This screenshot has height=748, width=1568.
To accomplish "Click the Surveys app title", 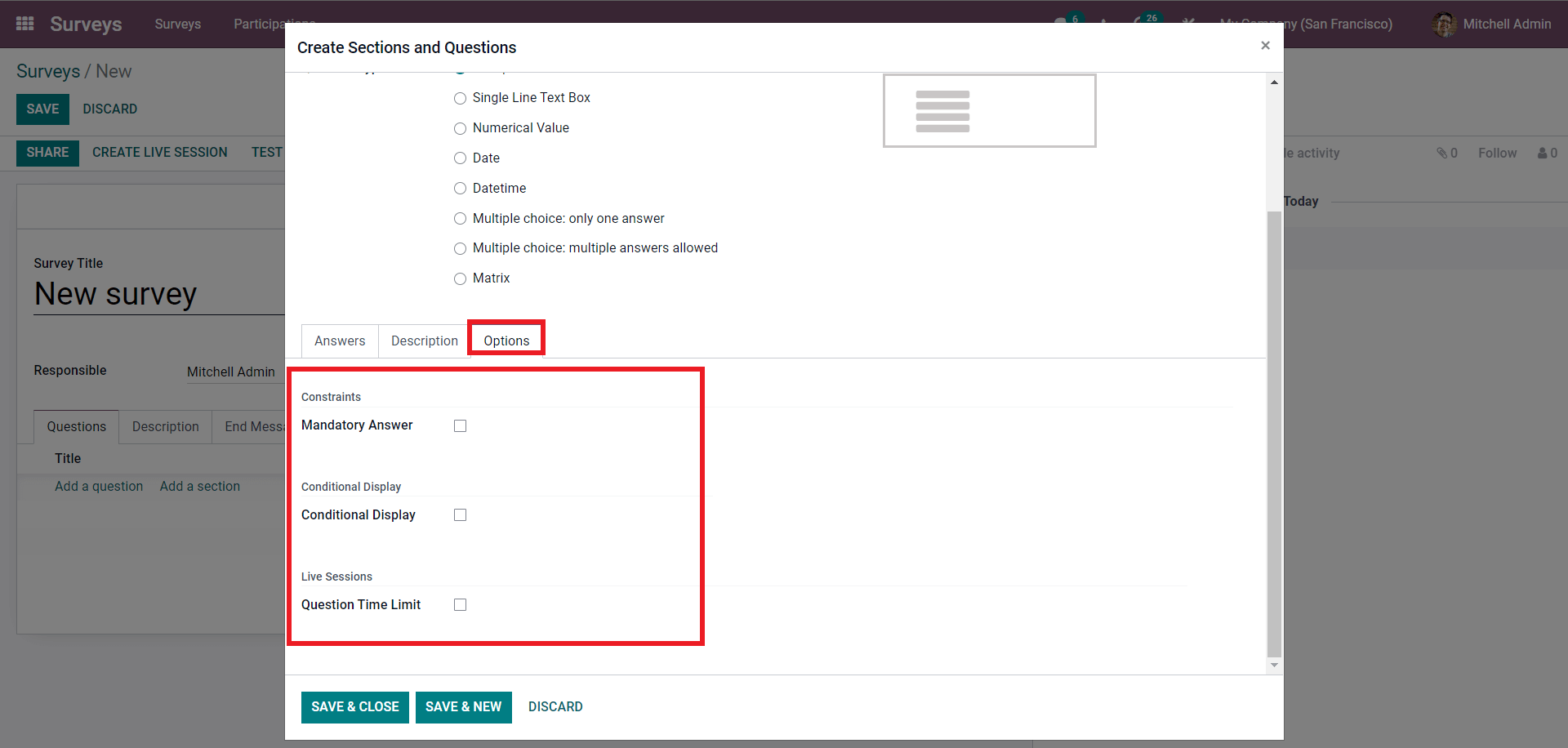I will (86, 24).
